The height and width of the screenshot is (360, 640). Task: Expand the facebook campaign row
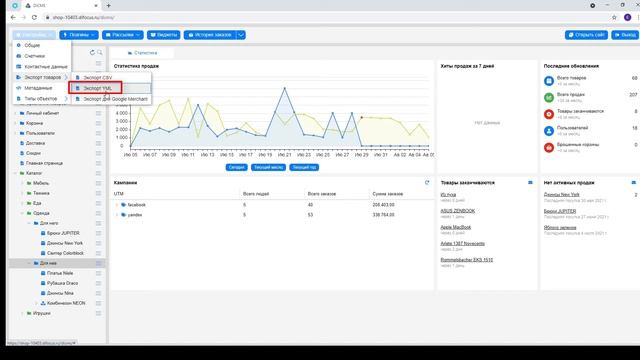point(117,205)
